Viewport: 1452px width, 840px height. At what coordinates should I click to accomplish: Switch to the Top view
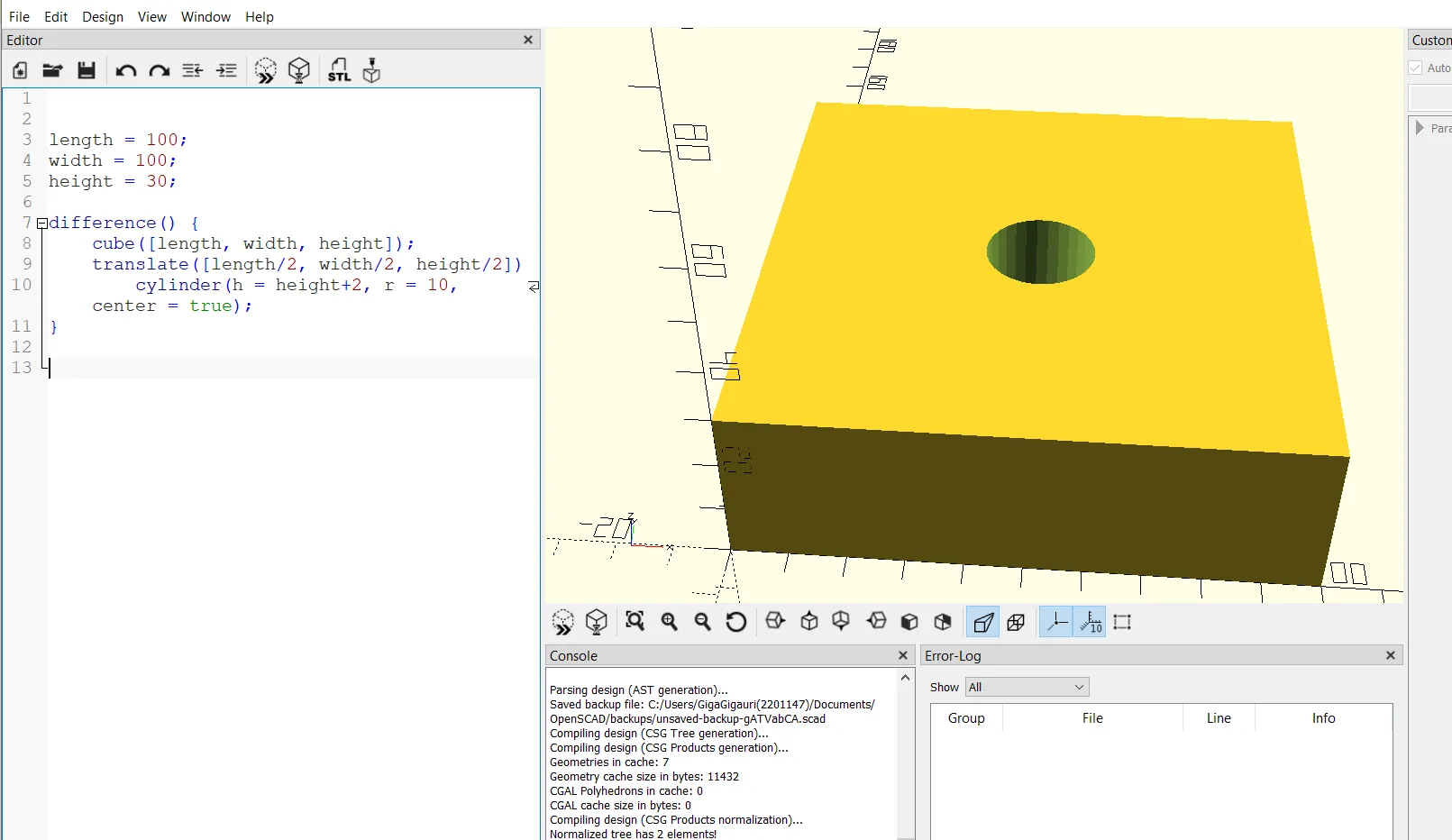click(809, 621)
